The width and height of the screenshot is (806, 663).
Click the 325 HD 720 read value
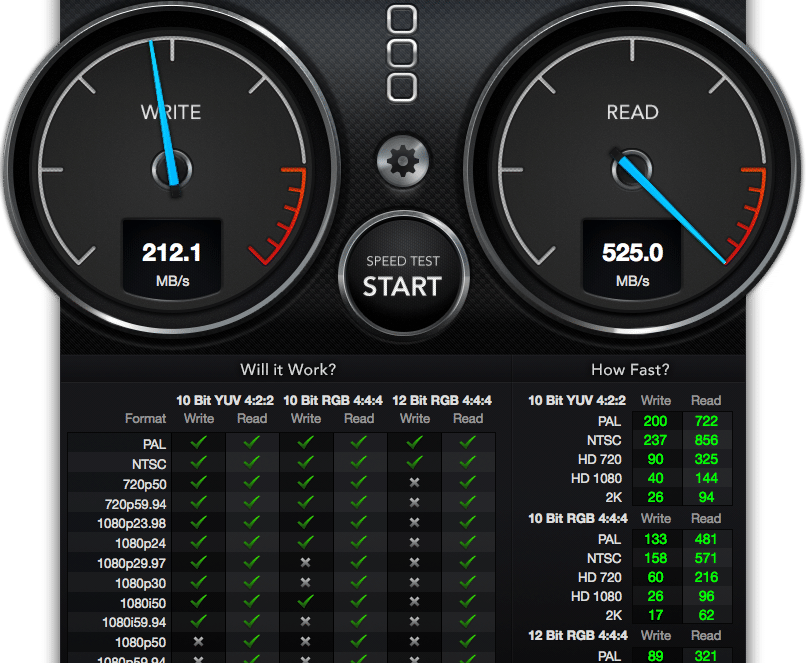click(x=706, y=459)
